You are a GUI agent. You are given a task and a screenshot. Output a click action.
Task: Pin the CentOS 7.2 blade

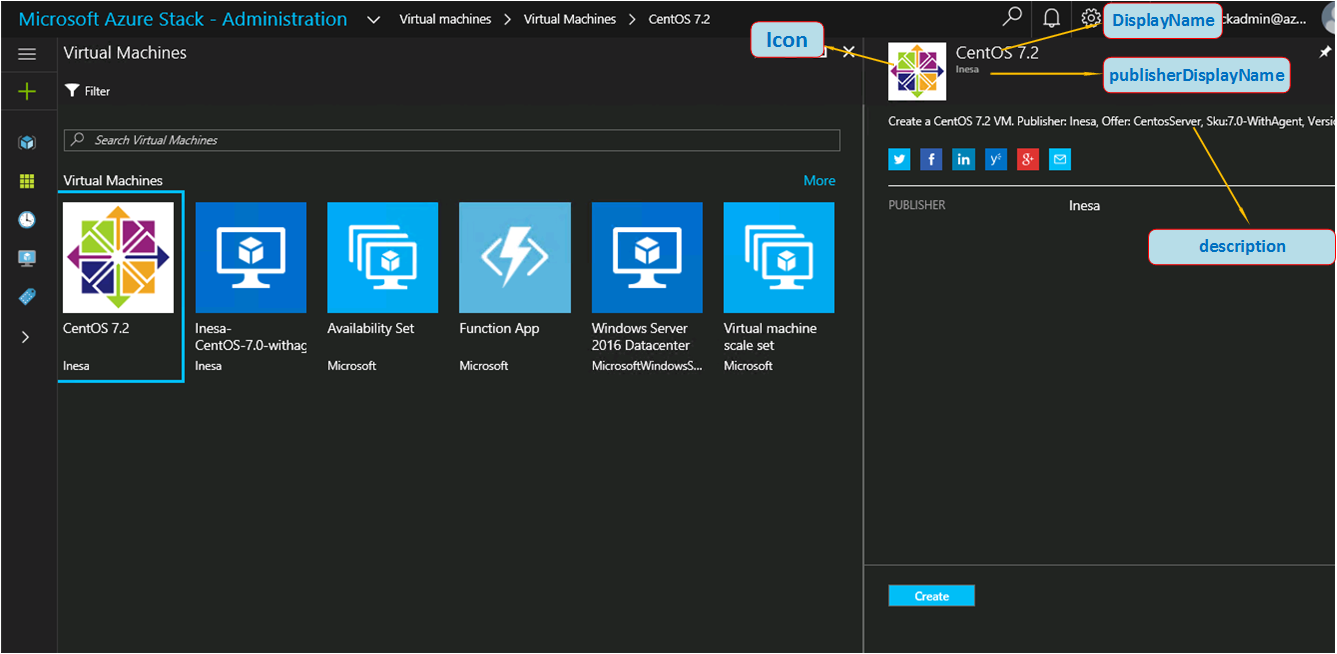pos(1325,52)
